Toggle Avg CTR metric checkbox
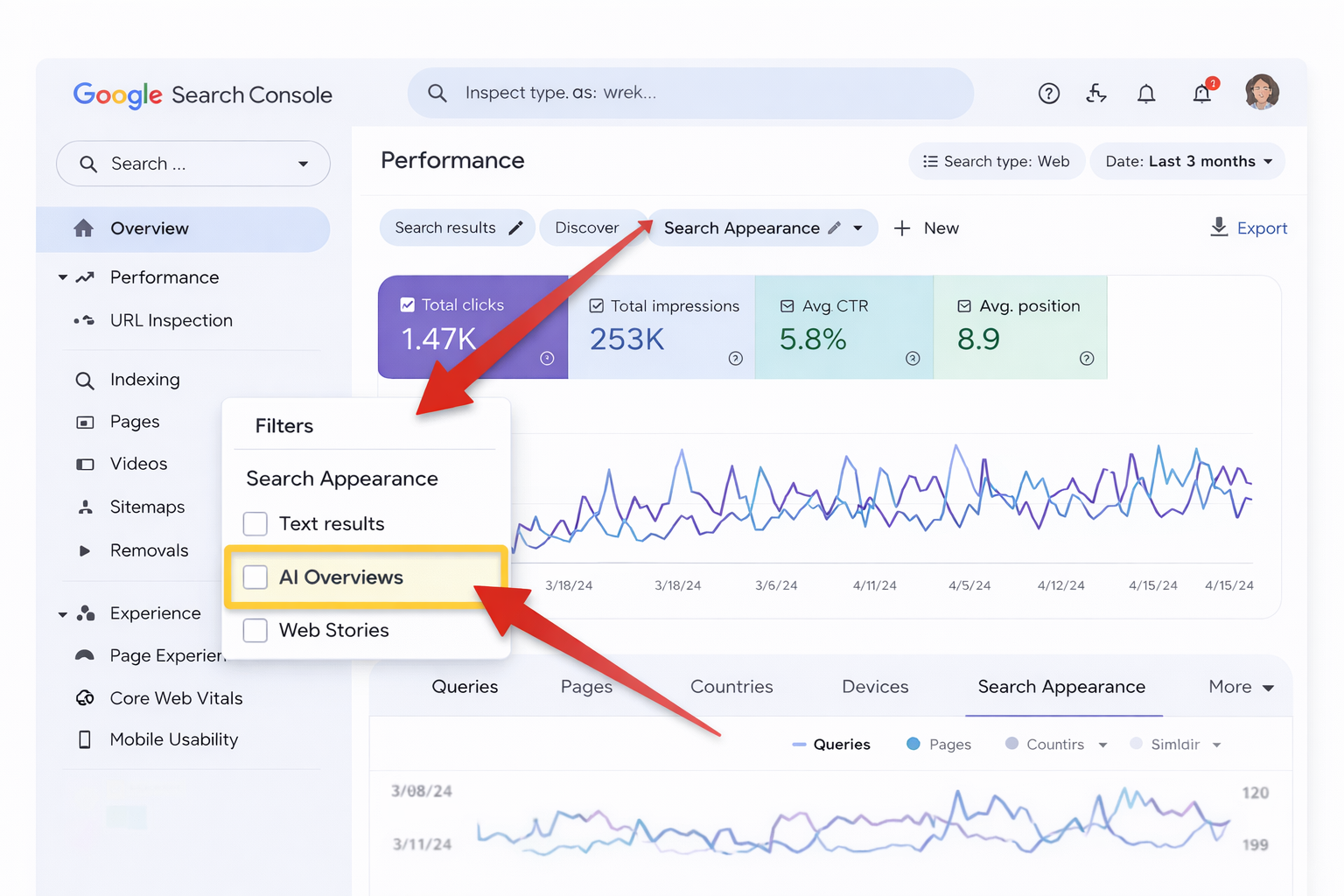 coord(787,306)
